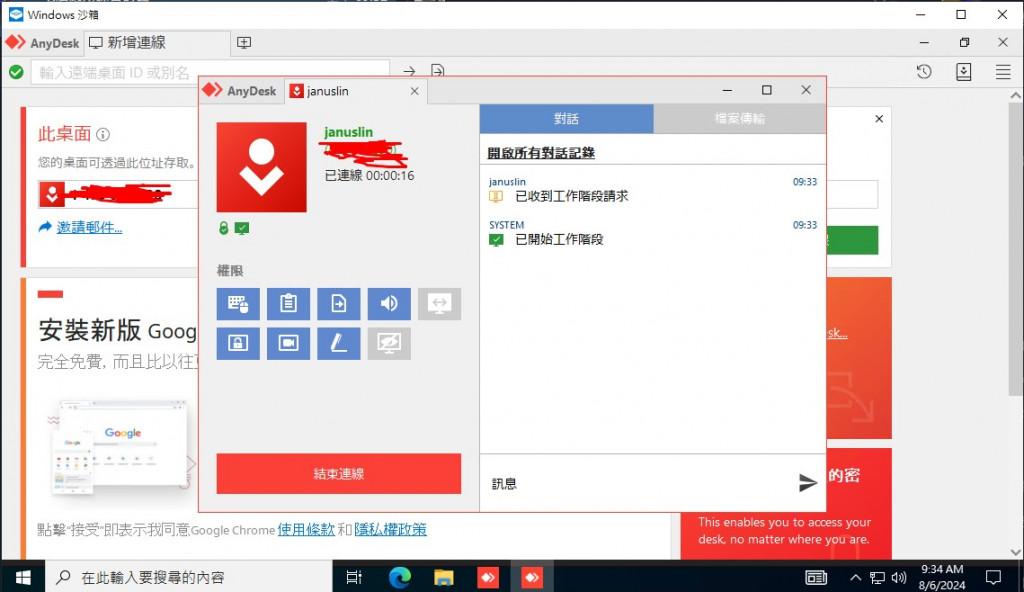Image resolution: width=1024 pixels, height=592 pixels.
Task: Open 開啟所有對話記錄 link
Action: [541, 153]
